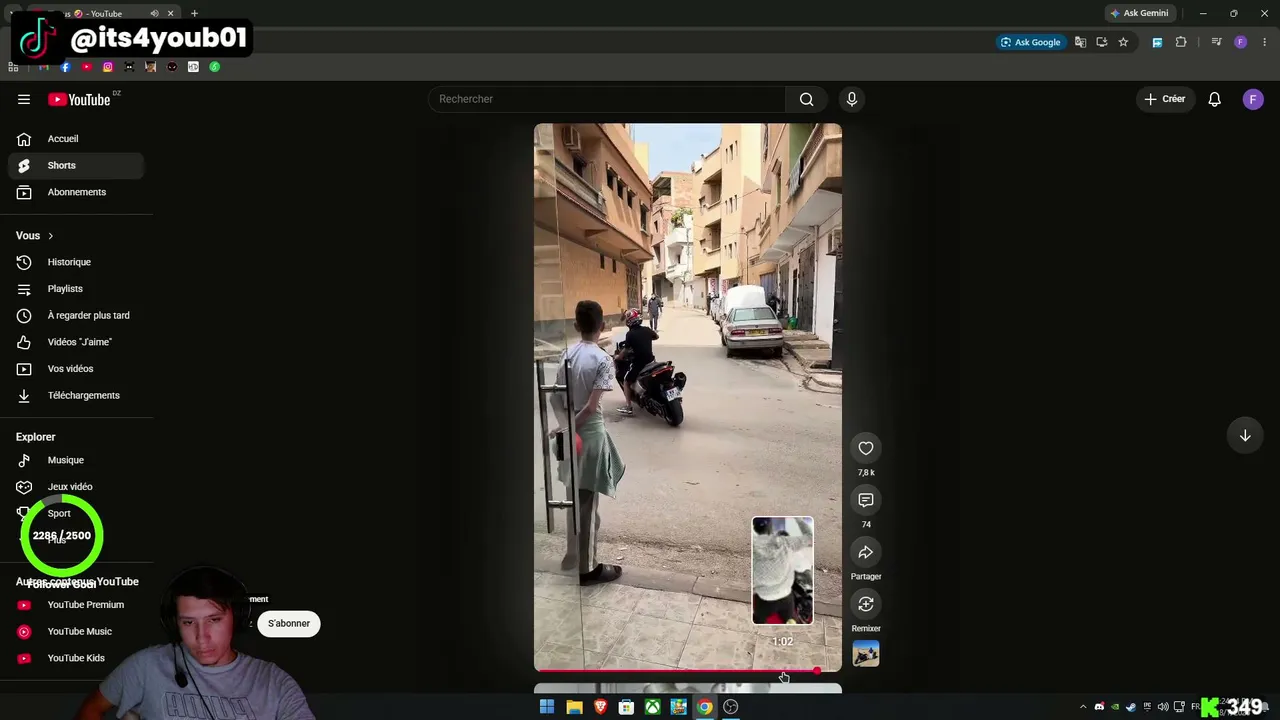Open Historique in the sidebar

click(x=76, y=262)
